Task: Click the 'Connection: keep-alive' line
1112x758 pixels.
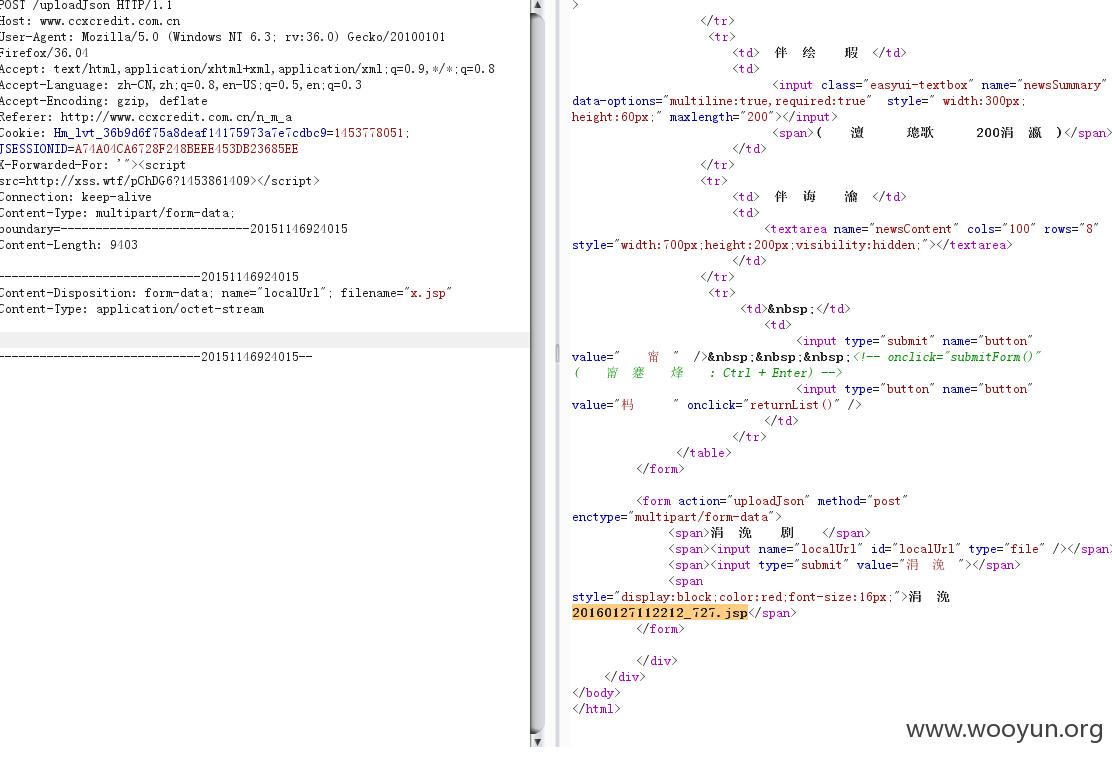Action: tap(76, 197)
